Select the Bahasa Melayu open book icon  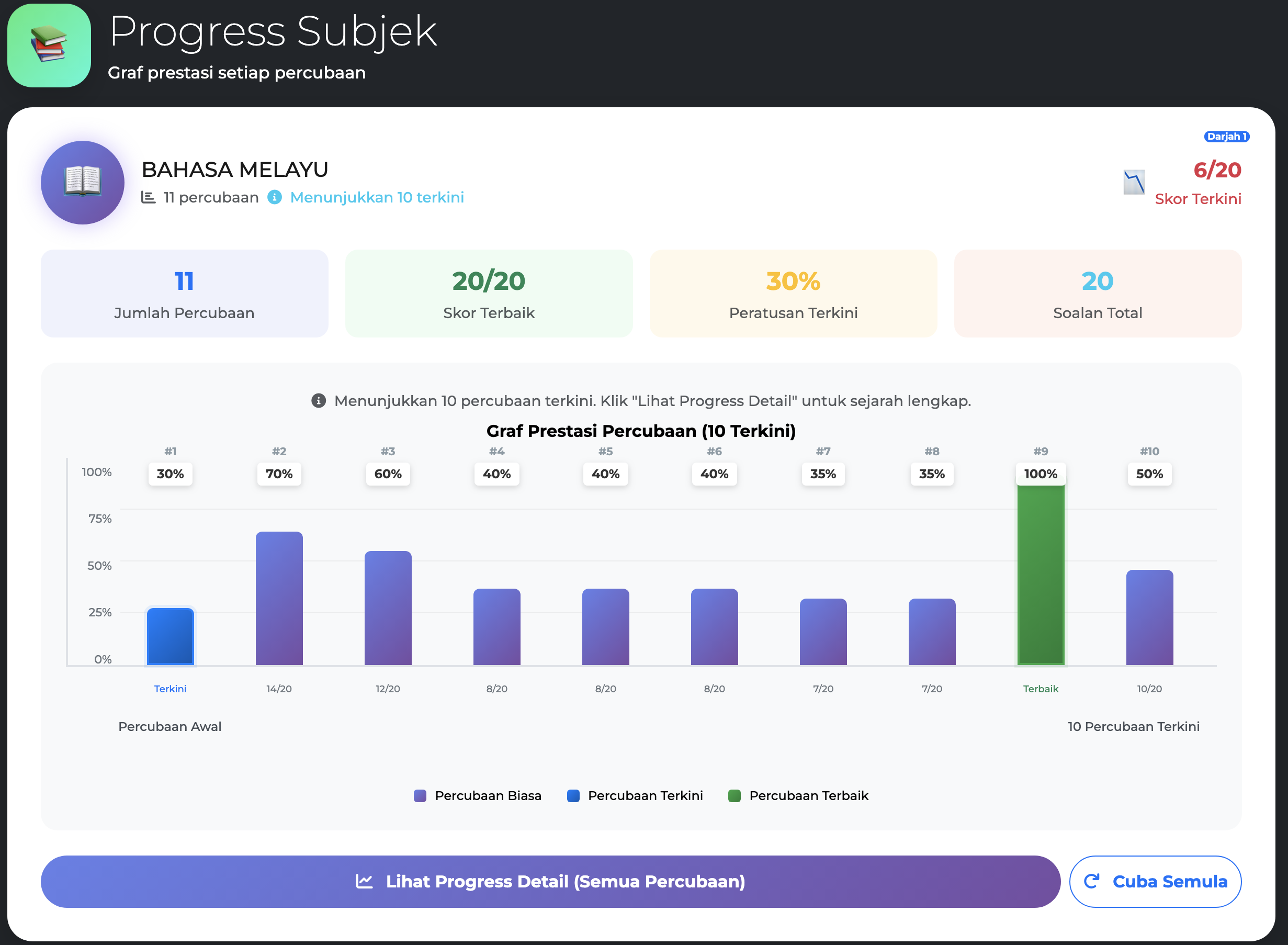[82, 182]
